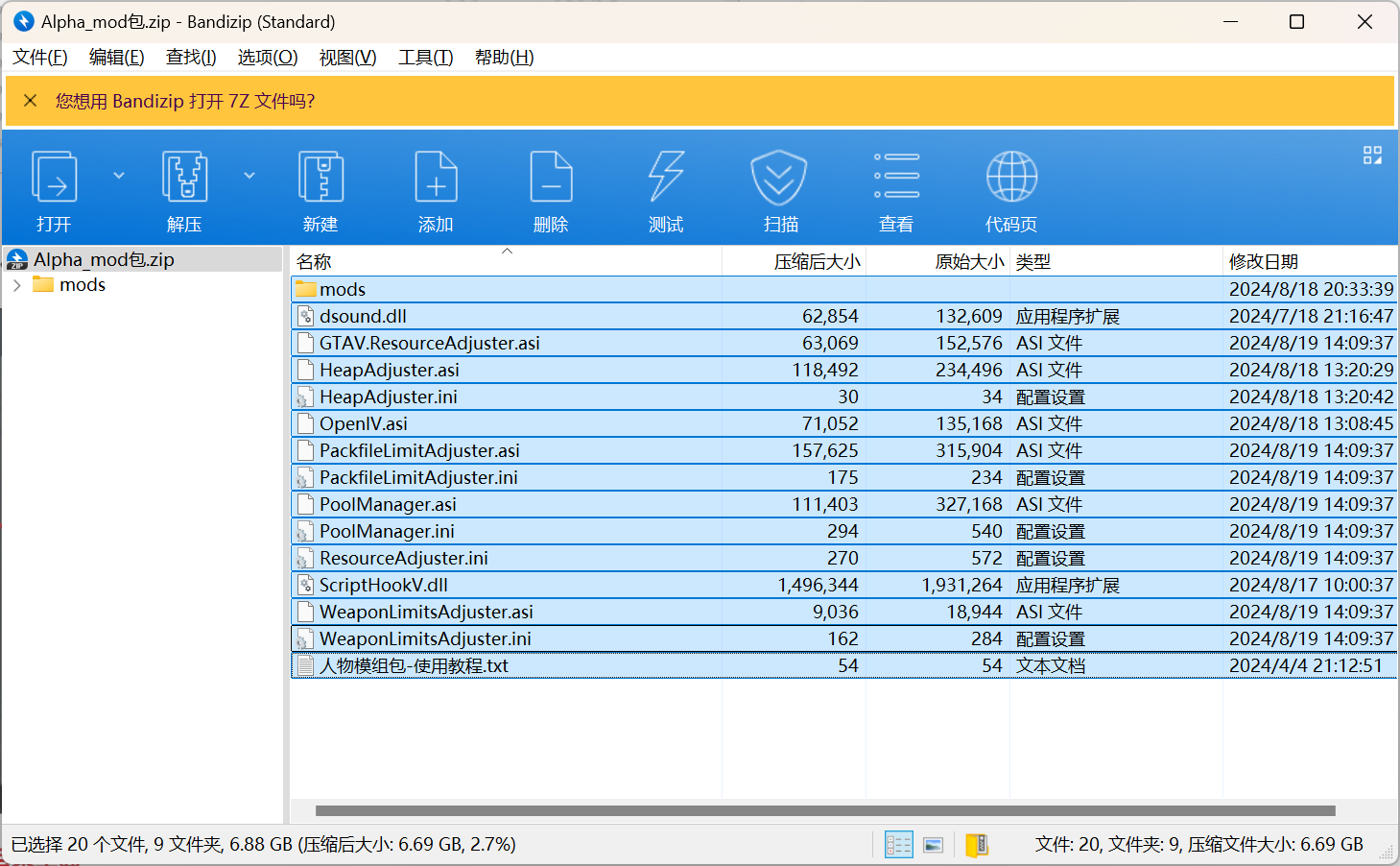Dismiss the yellow notification banner
1400x866 pixels.
pos(31,101)
